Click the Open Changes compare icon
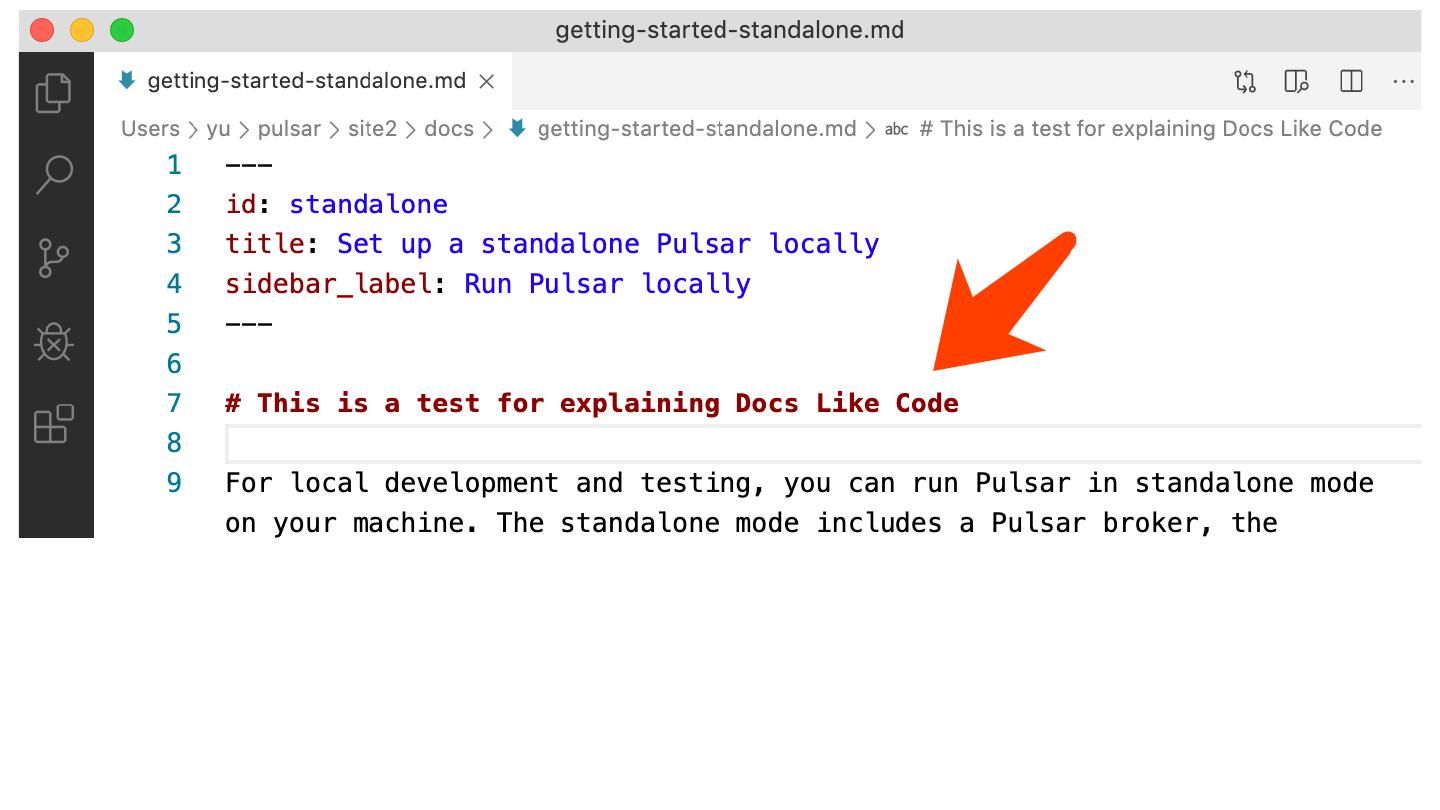 (1244, 81)
